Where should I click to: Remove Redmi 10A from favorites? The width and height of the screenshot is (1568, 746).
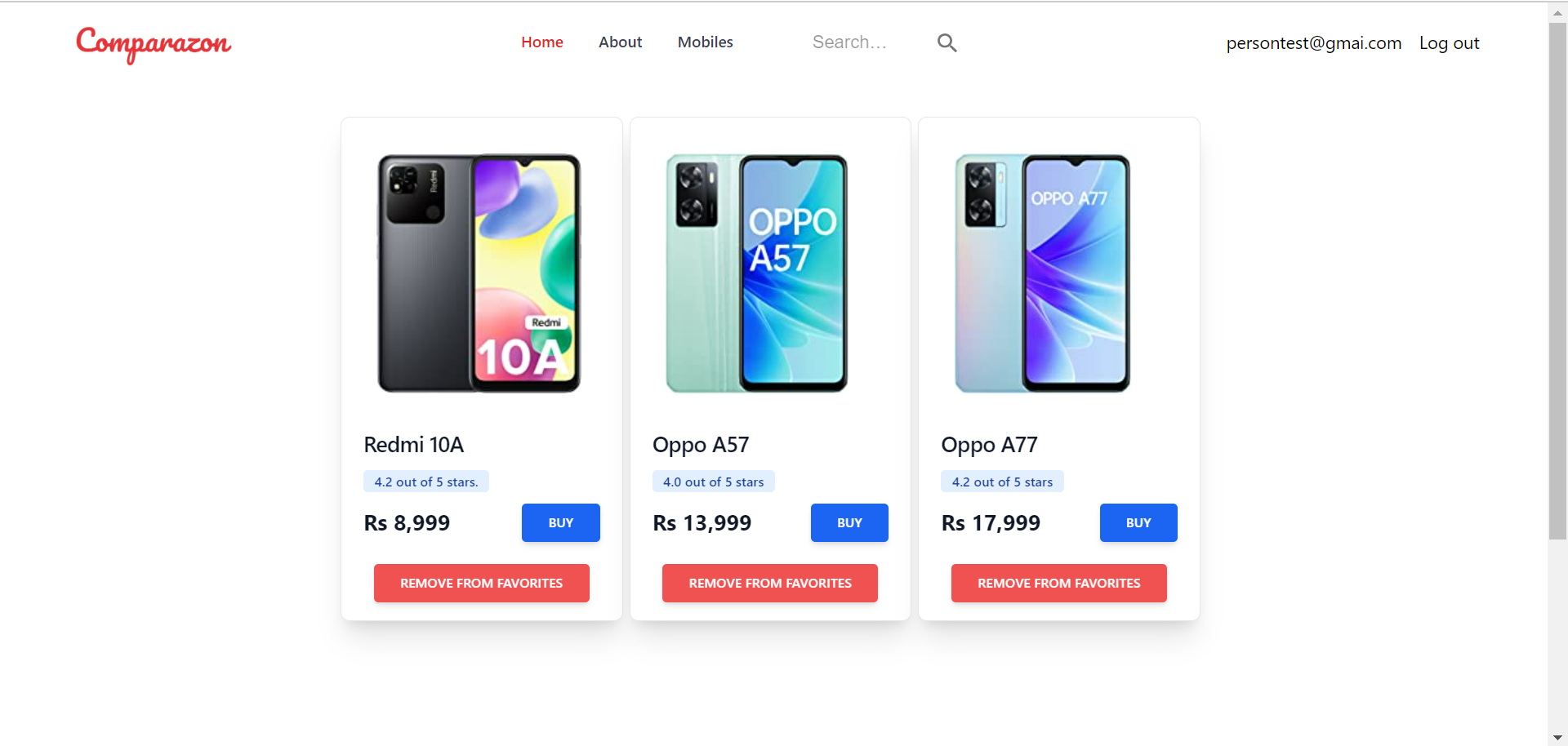[x=482, y=583]
